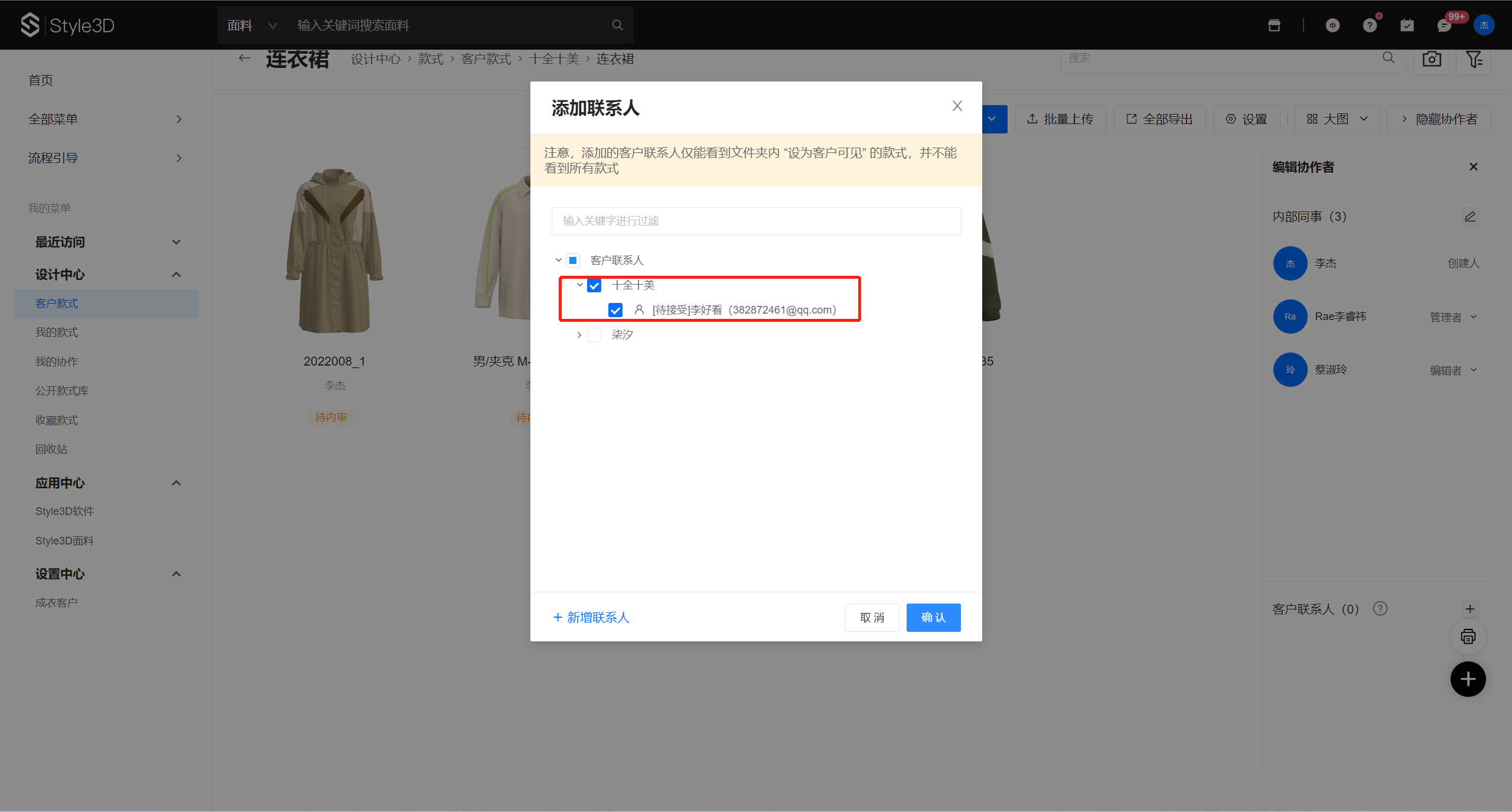
Task: Uncheck the 十全十美 group checkbox
Action: [x=594, y=286]
